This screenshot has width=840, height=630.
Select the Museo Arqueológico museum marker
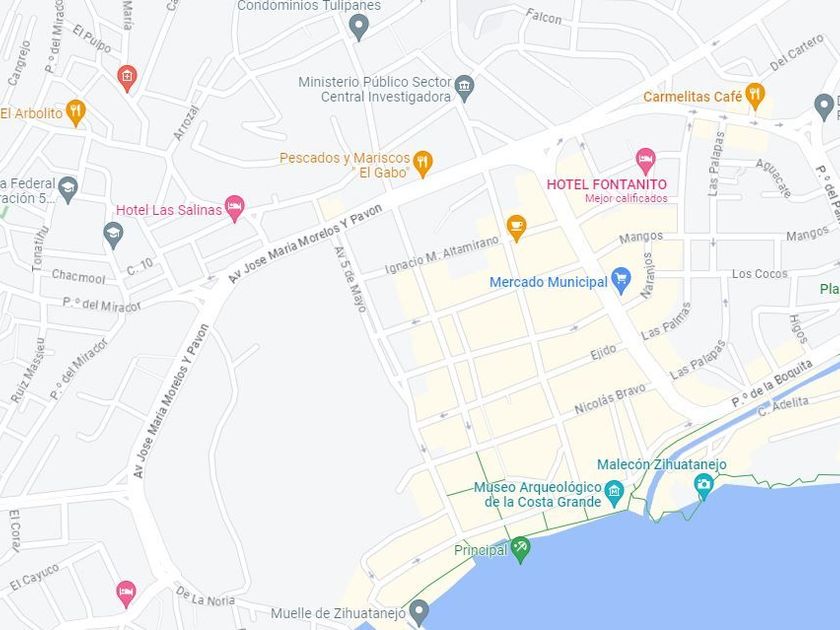pos(614,493)
